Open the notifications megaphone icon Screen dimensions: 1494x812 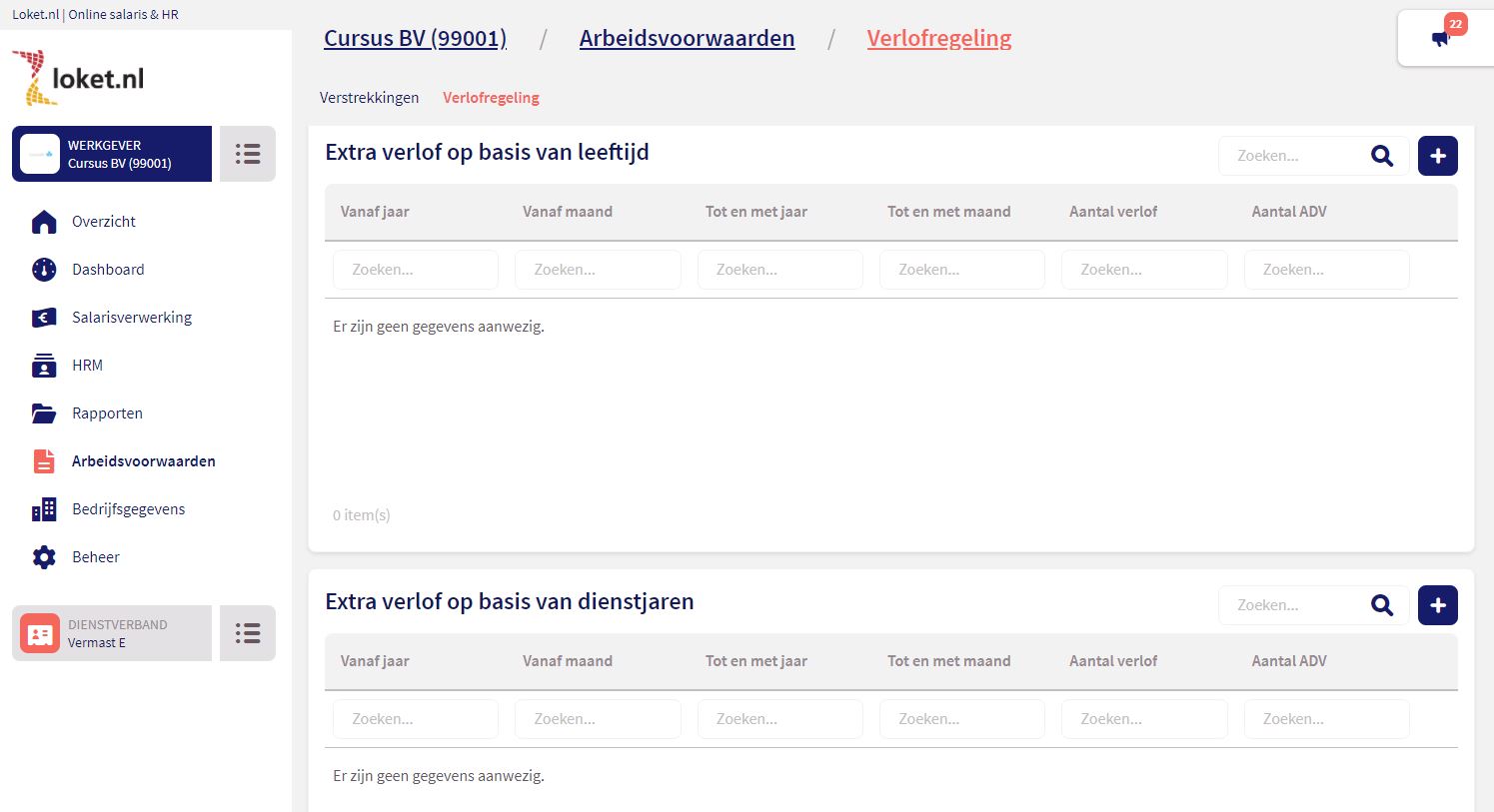click(x=1440, y=39)
